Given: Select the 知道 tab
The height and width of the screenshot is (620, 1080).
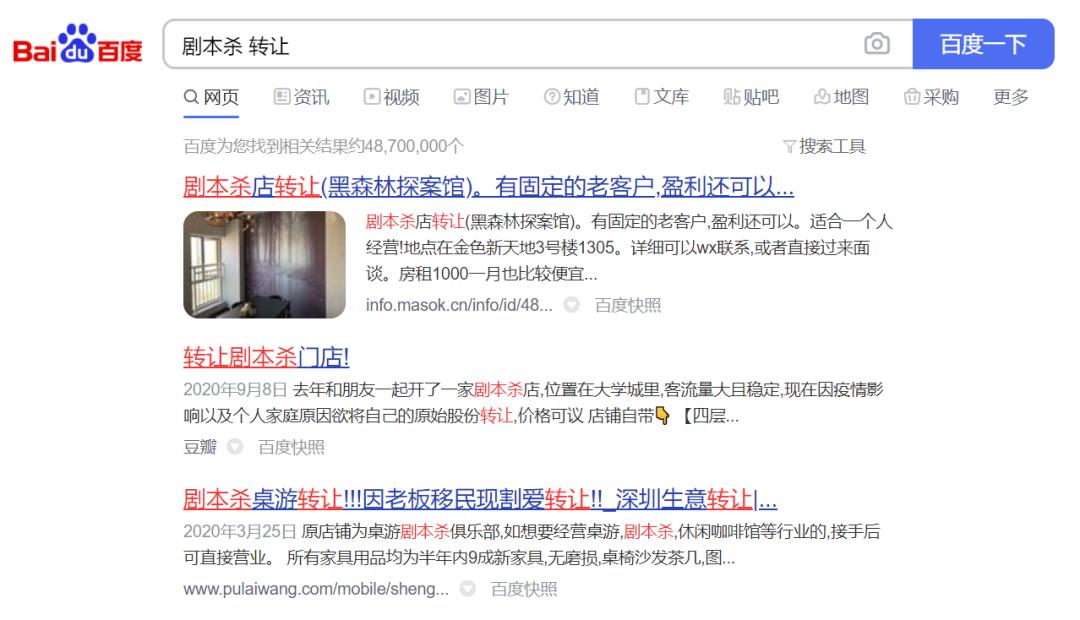Looking at the screenshot, I should [x=571, y=97].
